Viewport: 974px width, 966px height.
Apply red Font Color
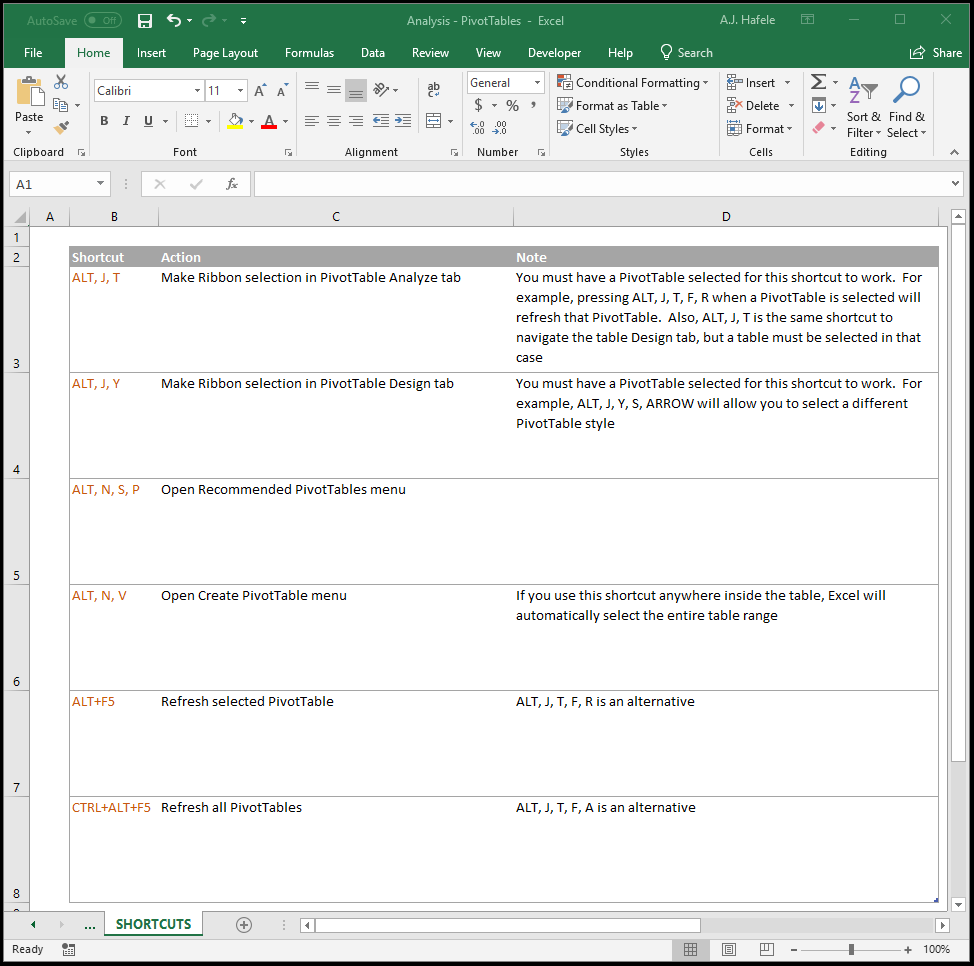[x=269, y=121]
